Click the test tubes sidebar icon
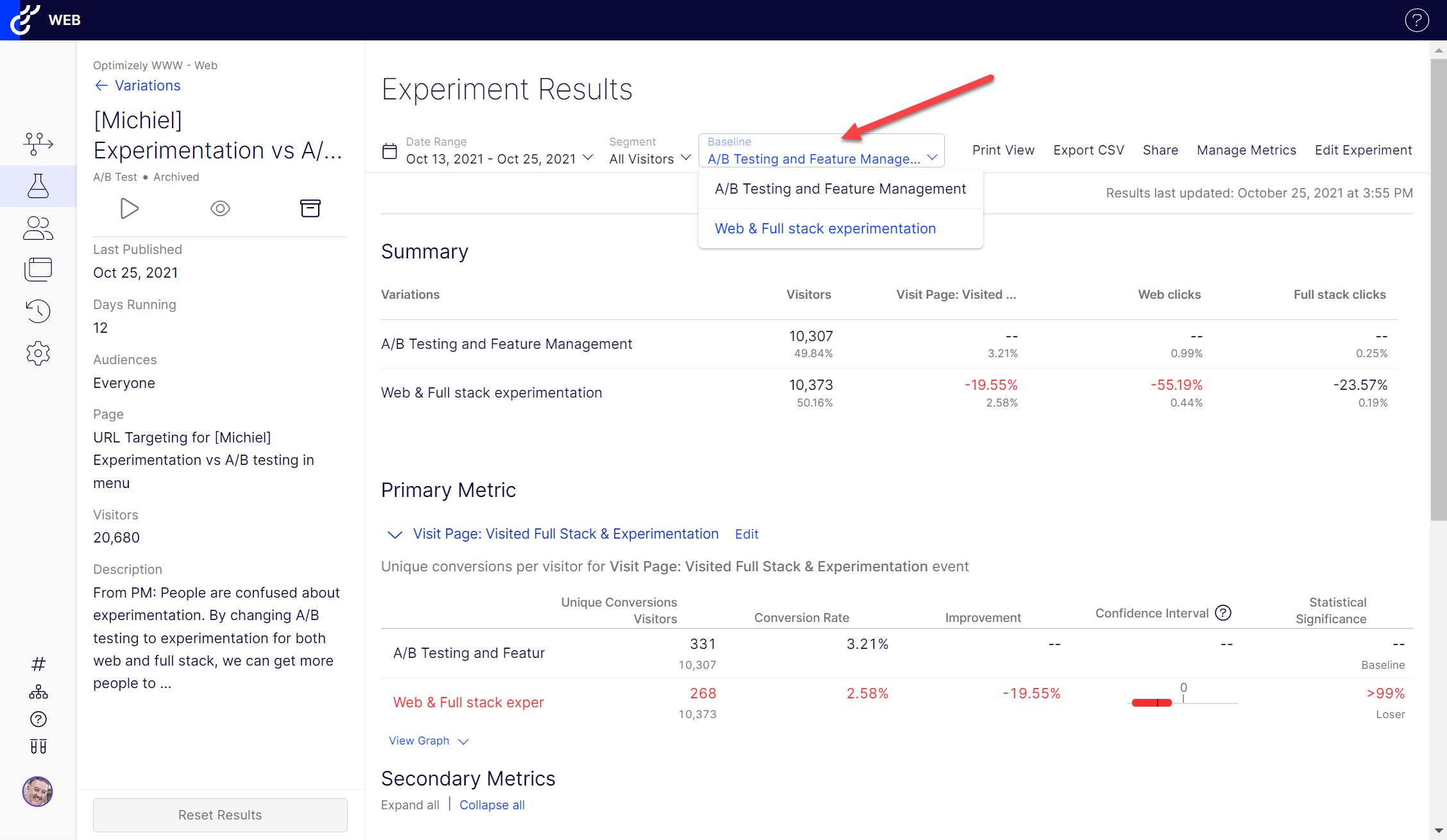The height and width of the screenshot is (840, 1447). [x=38, y=746]
